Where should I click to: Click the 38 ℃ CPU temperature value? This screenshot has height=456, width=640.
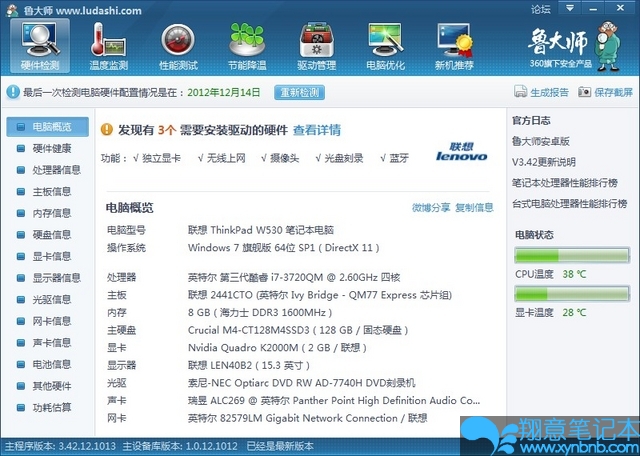coord(574,274)
